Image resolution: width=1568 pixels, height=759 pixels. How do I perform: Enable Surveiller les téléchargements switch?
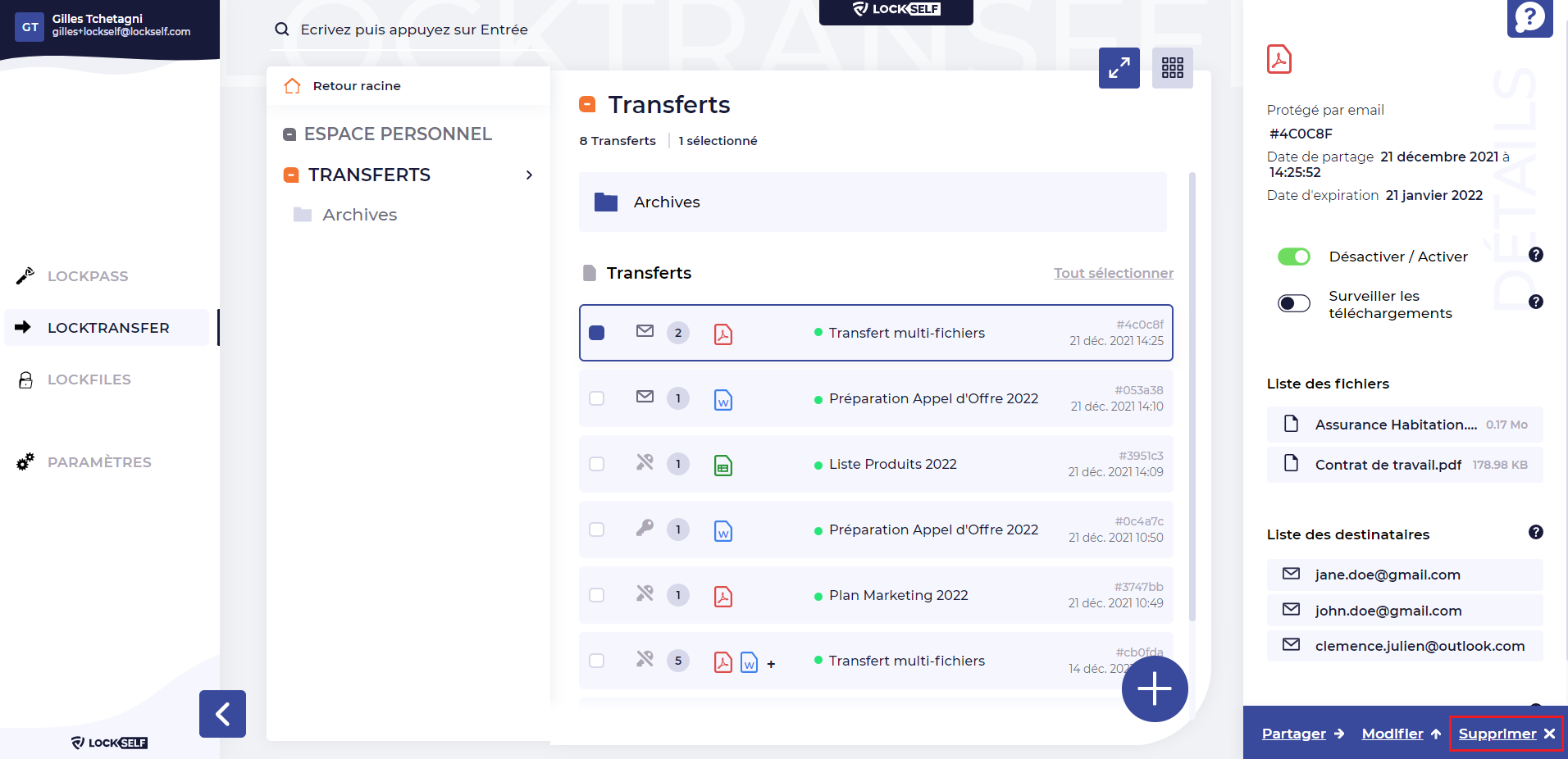click(x=1293, y=304)
